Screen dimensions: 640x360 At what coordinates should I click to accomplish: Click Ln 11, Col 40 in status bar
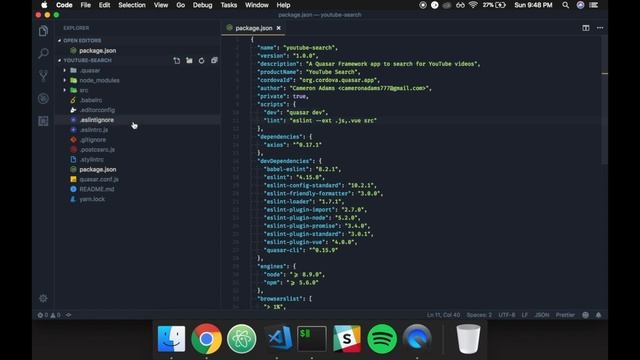click(x=443, y=315)
